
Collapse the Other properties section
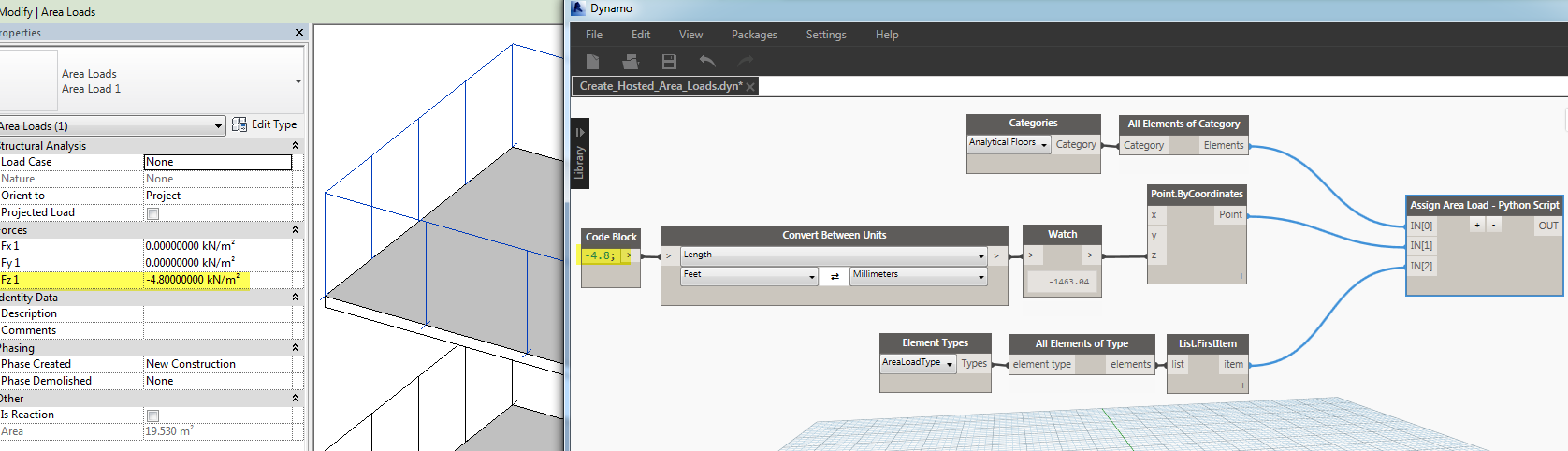295,399
